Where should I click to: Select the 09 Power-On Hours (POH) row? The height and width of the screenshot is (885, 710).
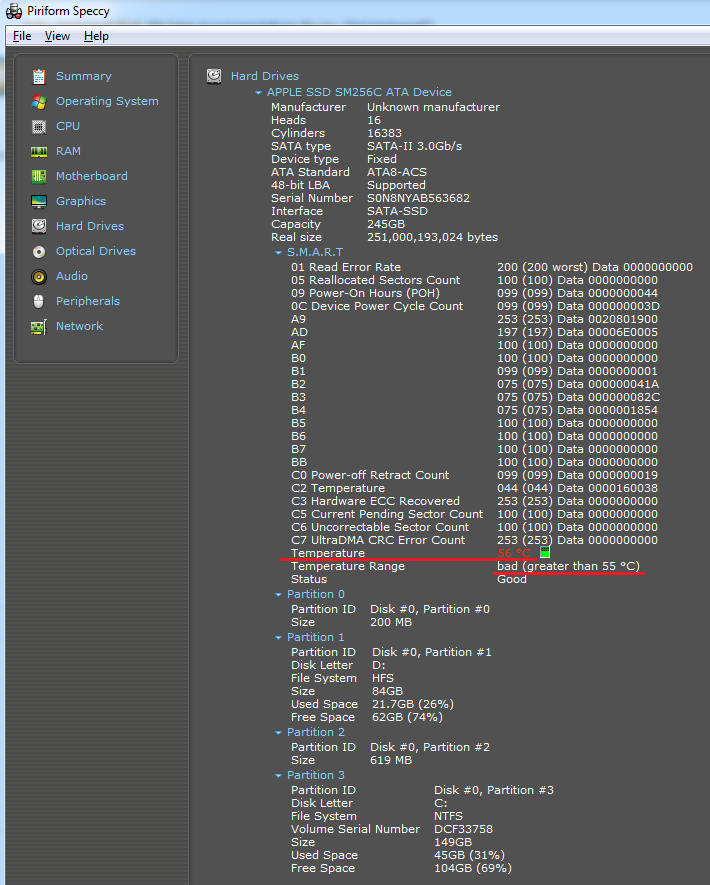474,293
